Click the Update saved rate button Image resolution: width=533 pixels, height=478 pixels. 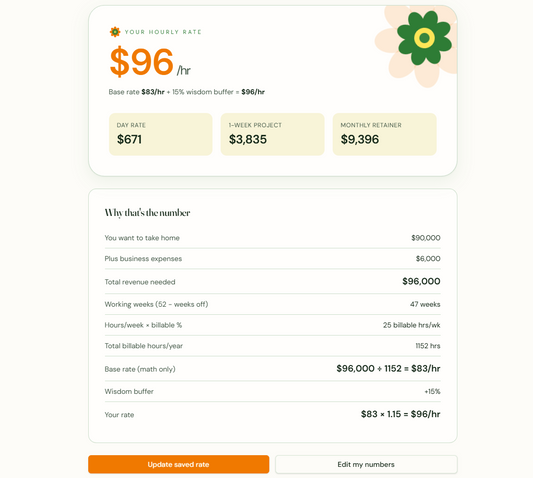click(178, 464)
